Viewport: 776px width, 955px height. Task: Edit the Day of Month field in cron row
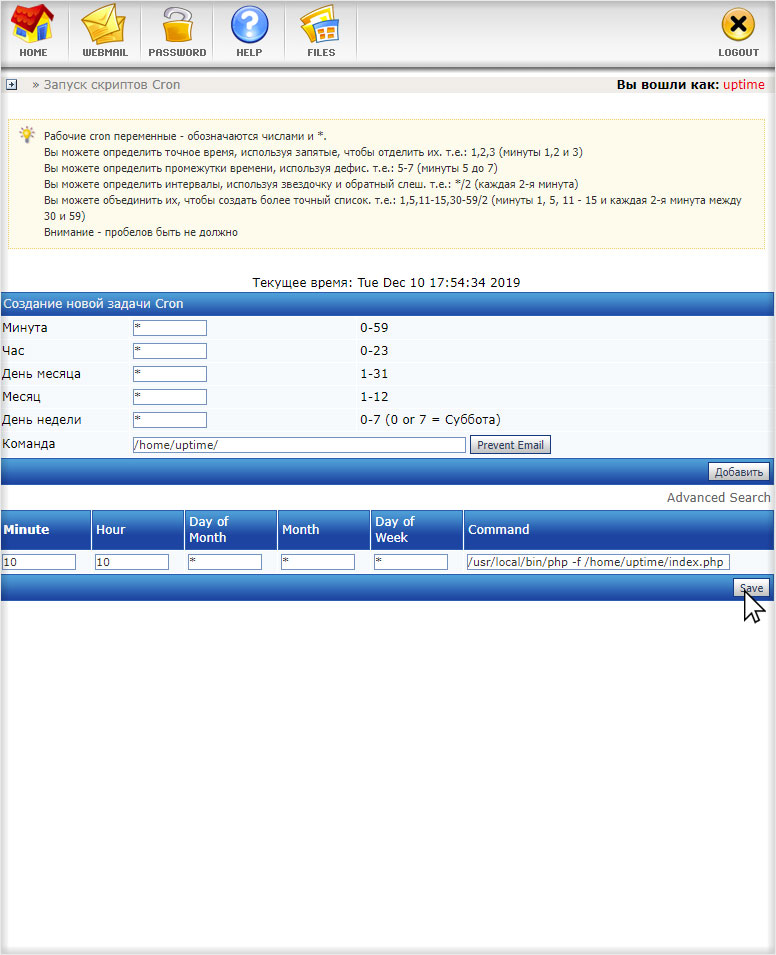[x=225, y=562]
